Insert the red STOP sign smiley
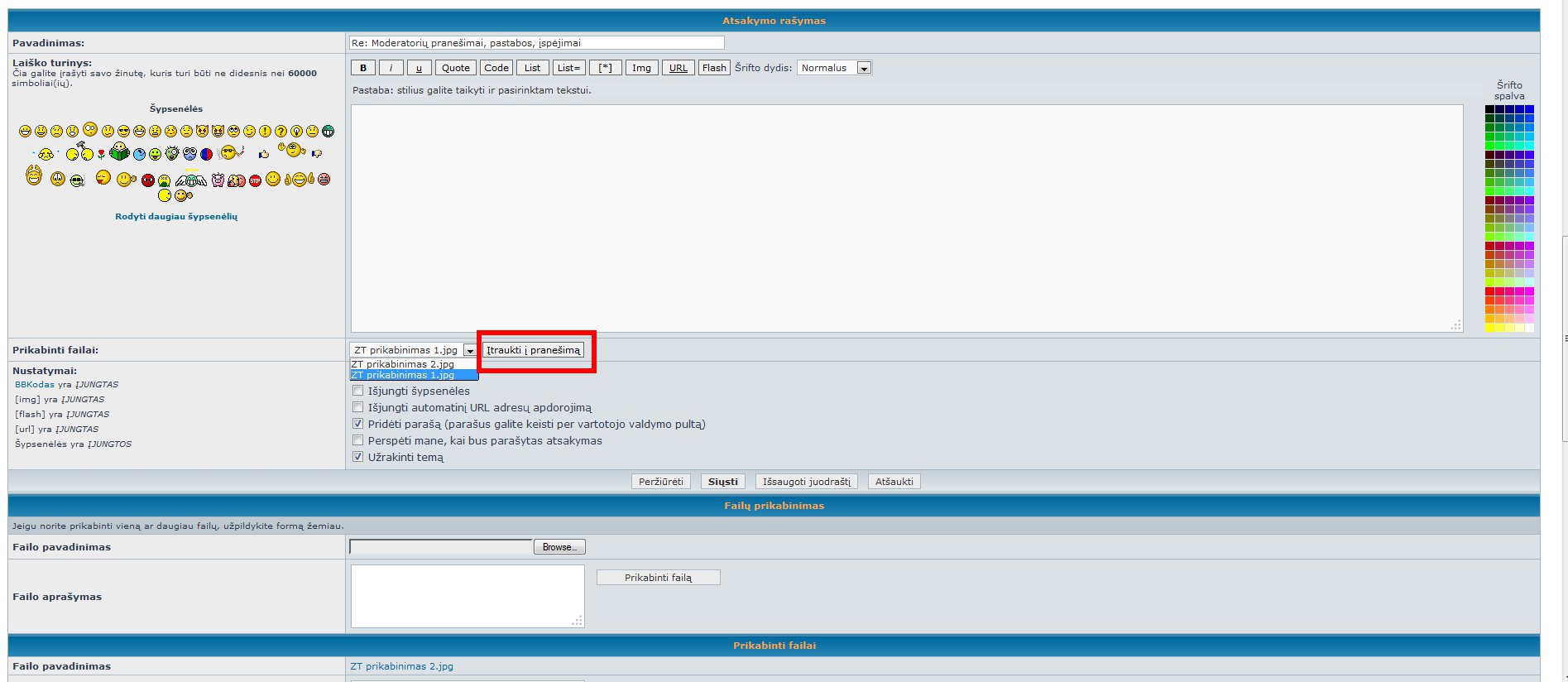1568x682 pixels. point(255,180)
